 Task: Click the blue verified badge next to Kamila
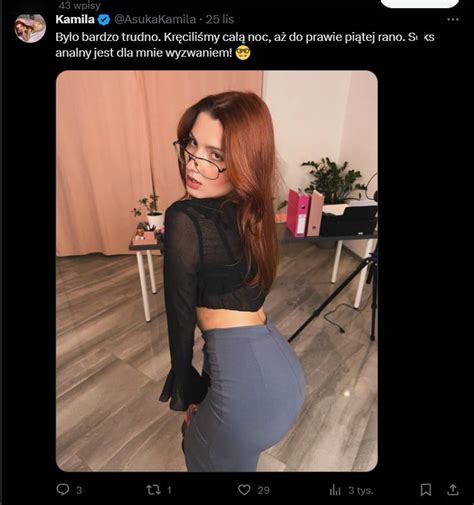click(104, 20)
